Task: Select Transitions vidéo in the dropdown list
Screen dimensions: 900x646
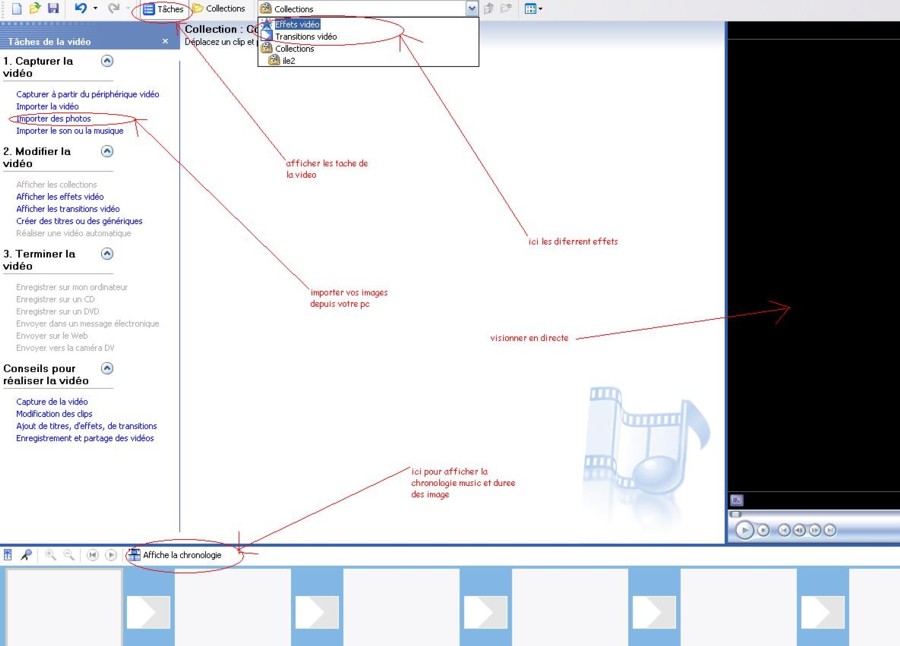Action: click(306, 36)
